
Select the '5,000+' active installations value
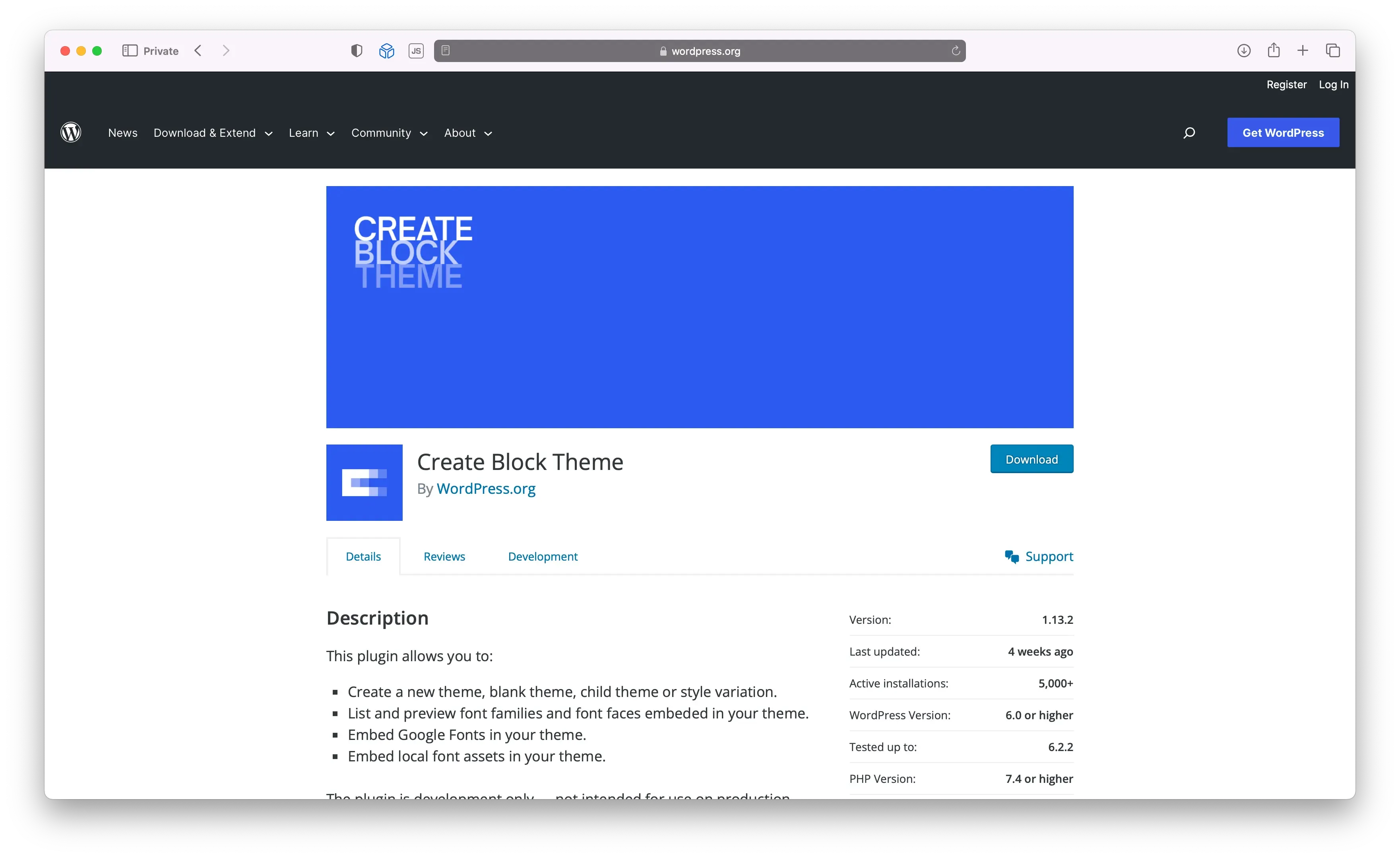(1056, 683)
